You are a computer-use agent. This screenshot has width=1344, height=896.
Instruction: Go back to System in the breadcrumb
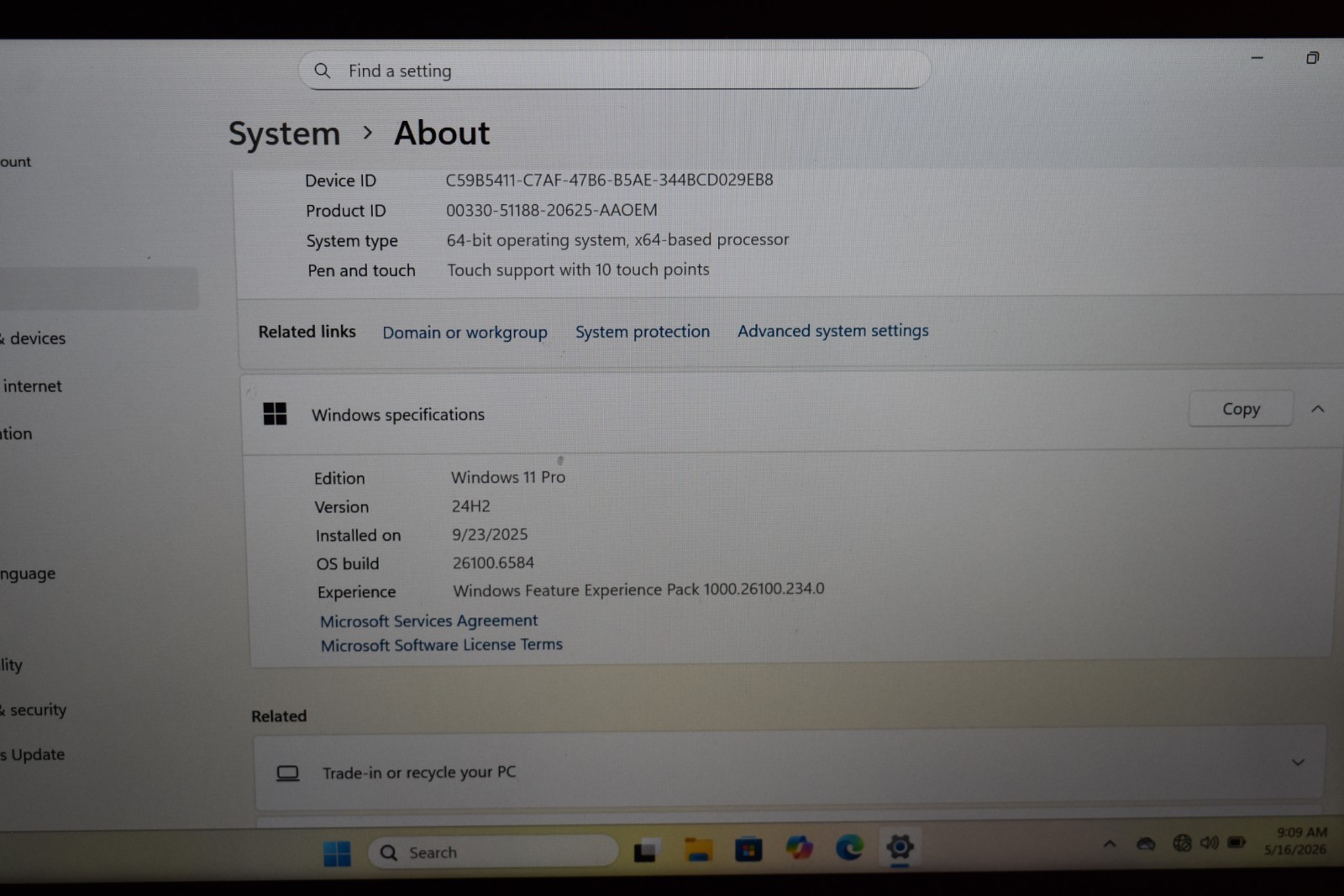click(284, 134)
